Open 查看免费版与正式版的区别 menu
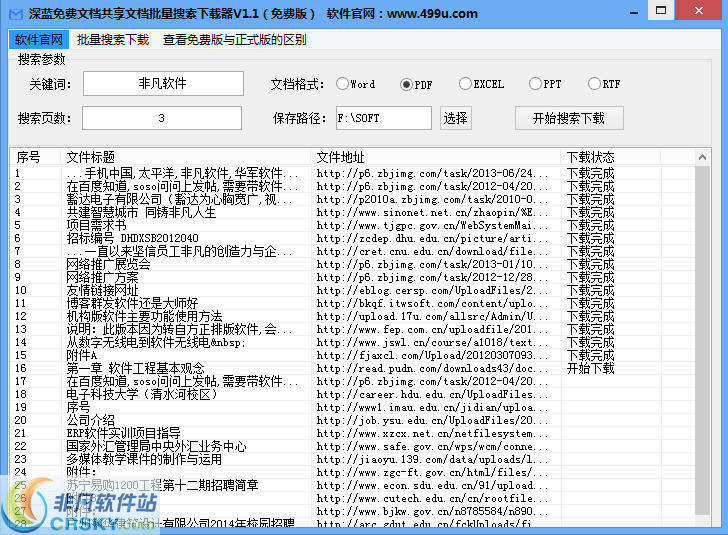Image resolution: width=728 pixels, height=535 pixels. [x=234, y=40]
